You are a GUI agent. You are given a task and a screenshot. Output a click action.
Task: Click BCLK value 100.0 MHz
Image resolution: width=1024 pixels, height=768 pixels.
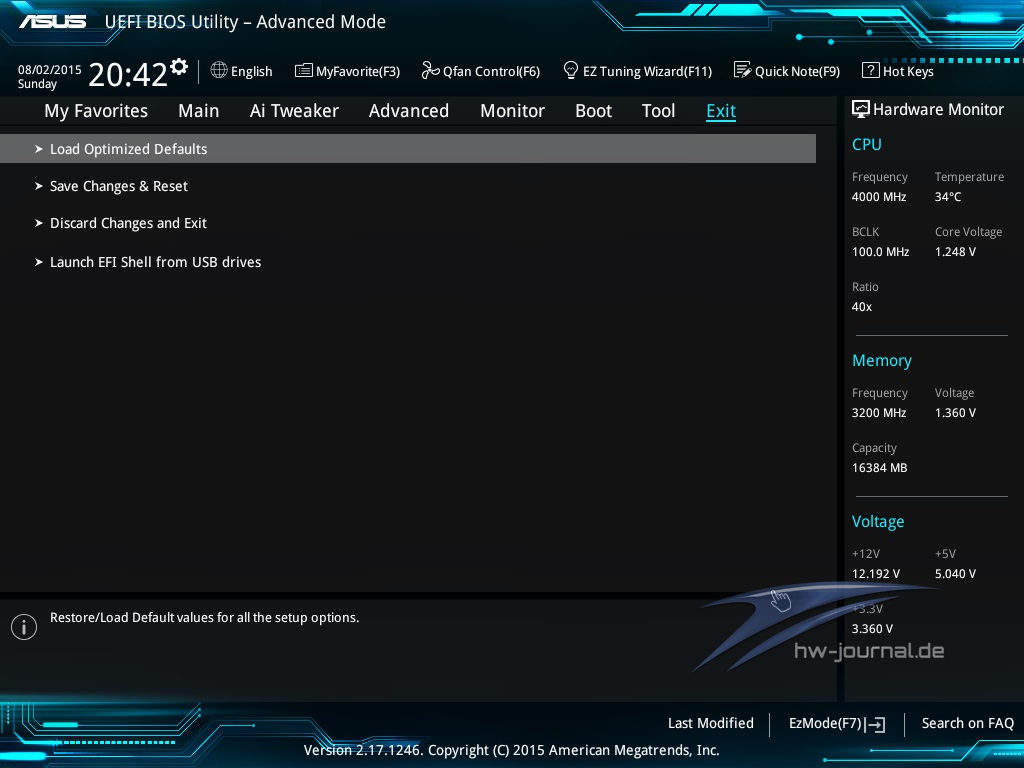pos(880,251)
